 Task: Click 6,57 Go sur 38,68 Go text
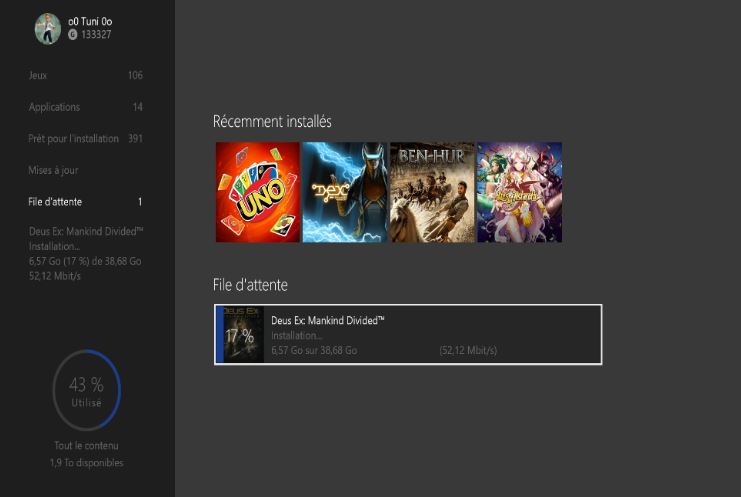[x=314, y=350]
